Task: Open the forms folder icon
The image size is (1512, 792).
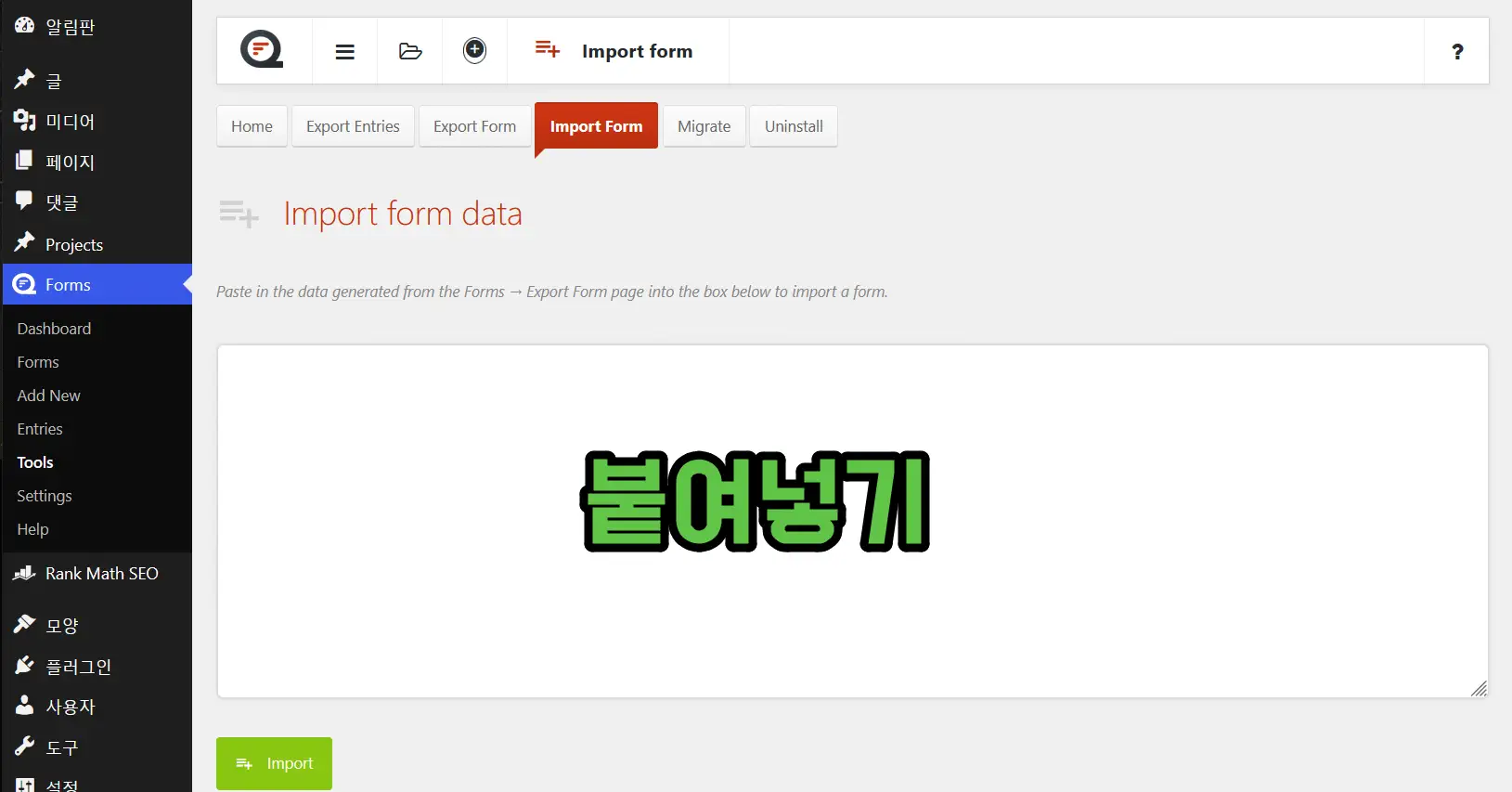Action: [410, 51]
